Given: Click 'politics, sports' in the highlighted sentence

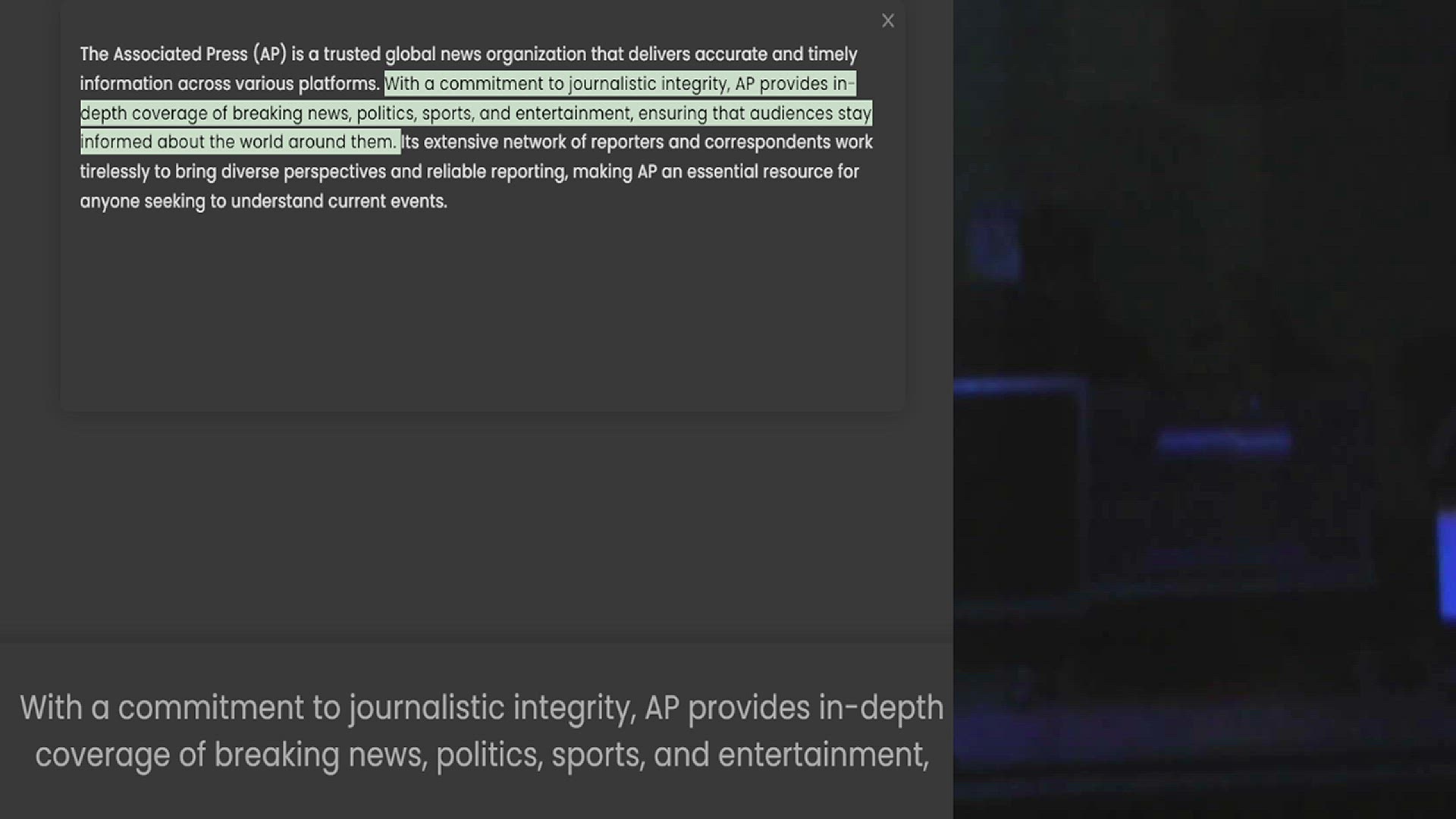Looking at the screenshot, I should (414, 114).
